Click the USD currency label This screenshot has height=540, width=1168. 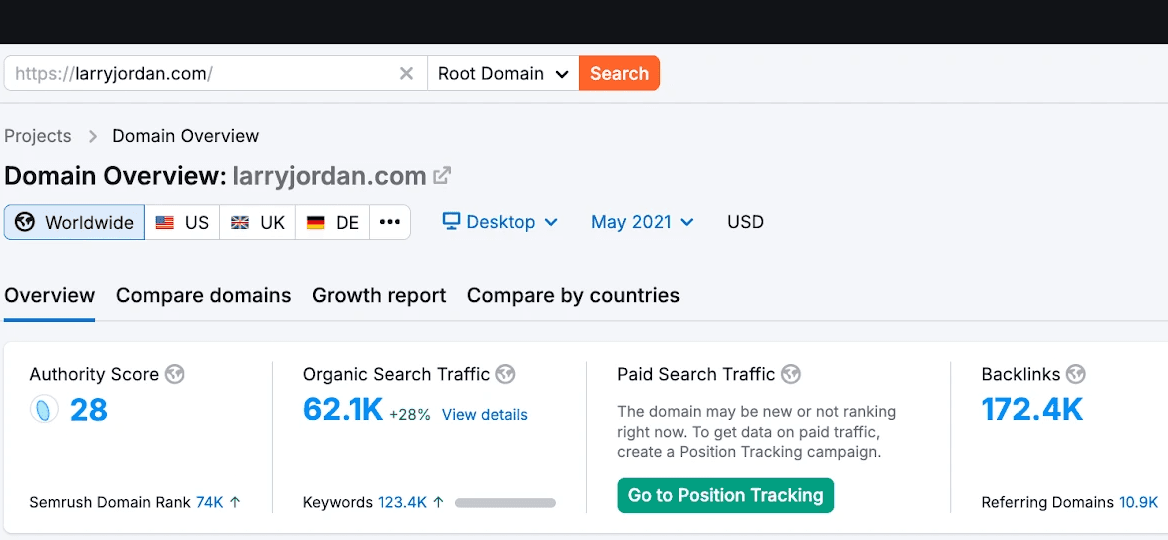coord(746,222)
